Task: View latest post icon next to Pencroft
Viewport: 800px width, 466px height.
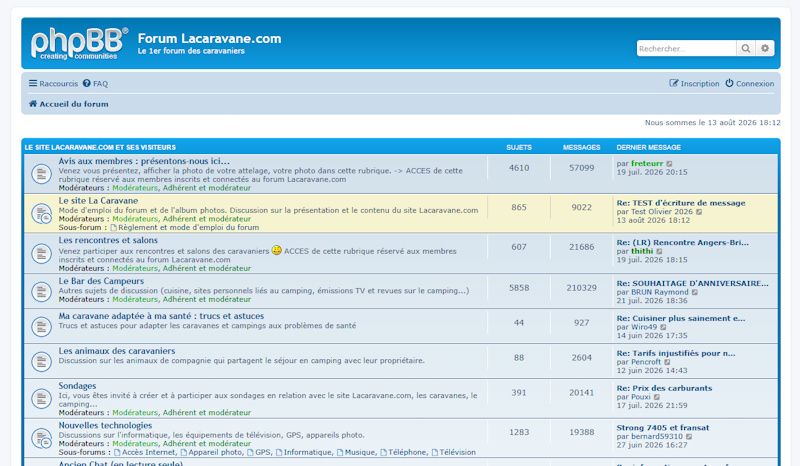Action: [x=667, y=362]
